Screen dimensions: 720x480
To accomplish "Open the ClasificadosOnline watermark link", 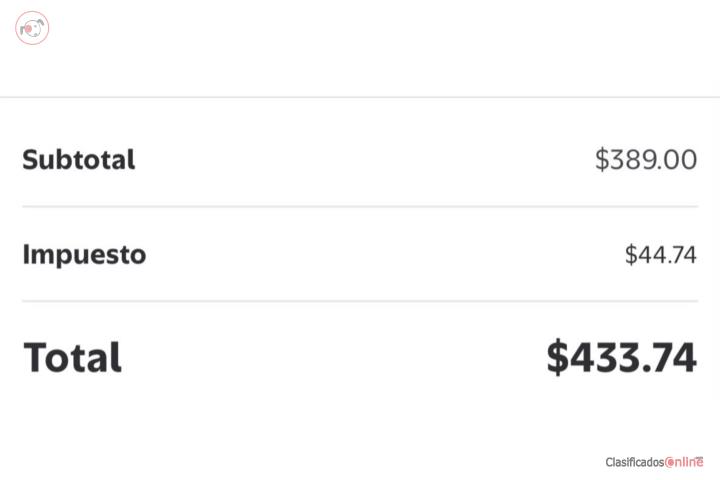I will [x=654, y=462].
